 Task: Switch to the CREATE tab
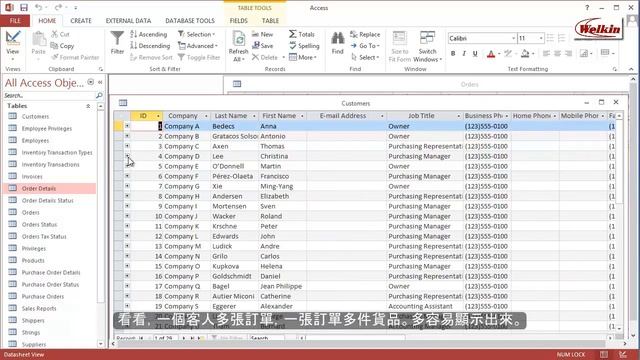81,20
